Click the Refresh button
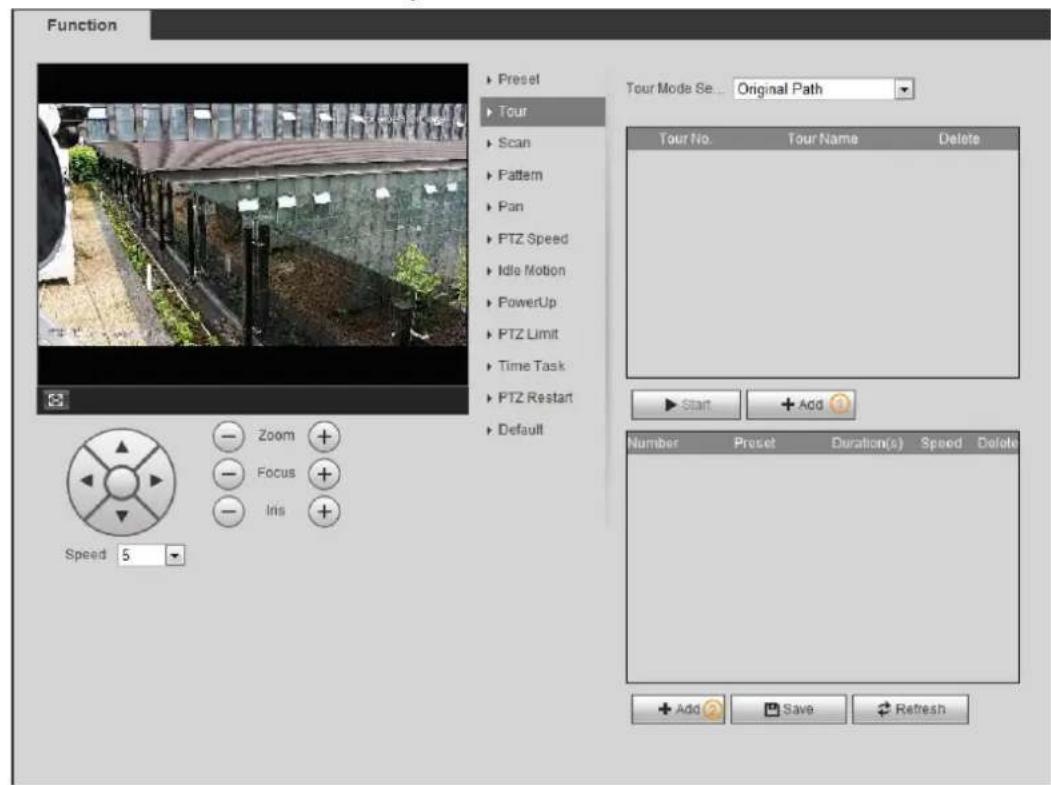The width and height of the screenshot is (1051, 785). click(910, 709)
